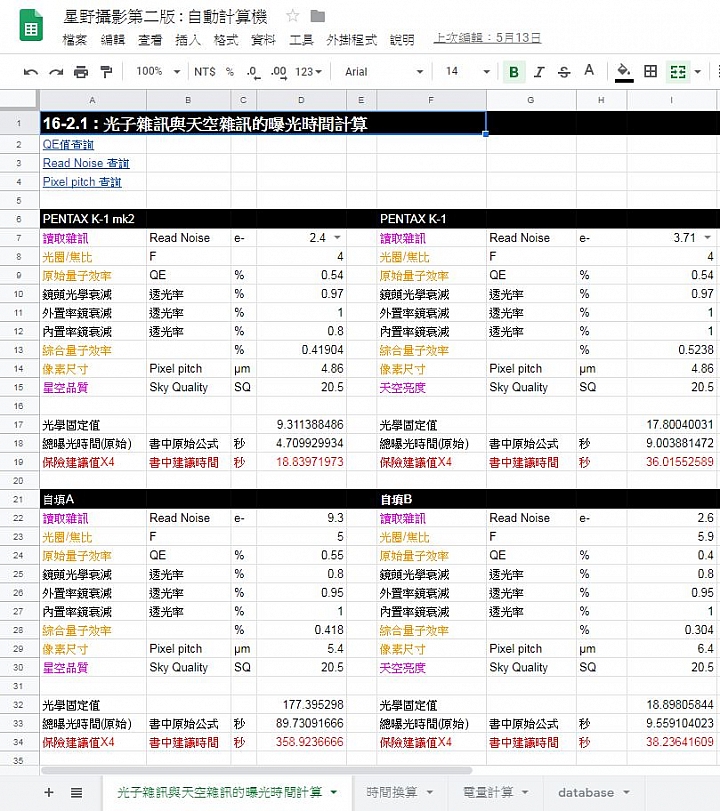This screenshot has width=720, height=811.
Task: Select the PENTAX K-1 mk2 header cell
Action: click(x=93, y=219)
